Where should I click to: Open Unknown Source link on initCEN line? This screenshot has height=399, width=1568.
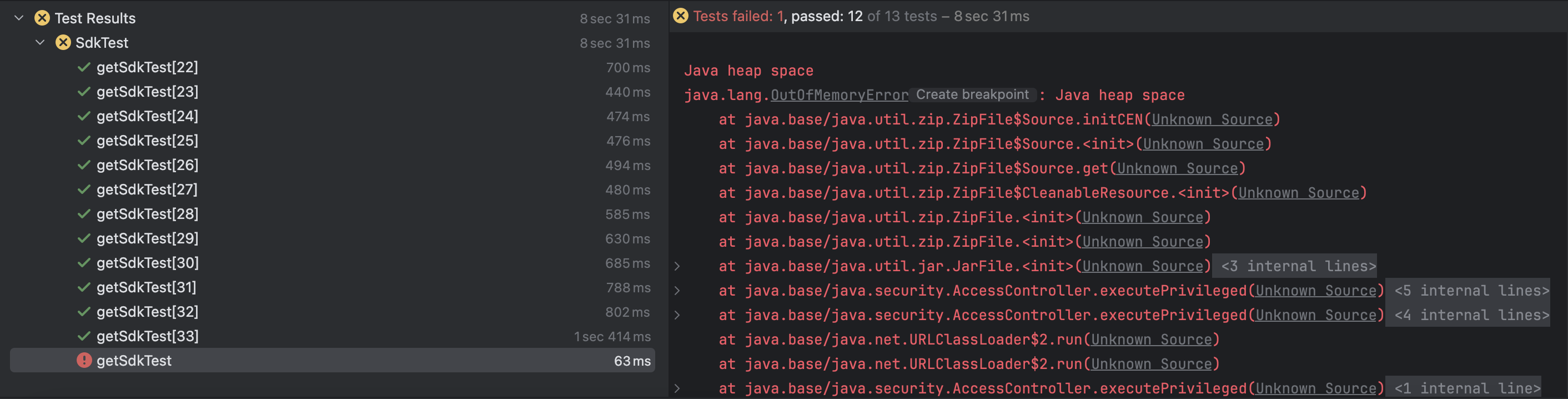(x=1212, y=120)
